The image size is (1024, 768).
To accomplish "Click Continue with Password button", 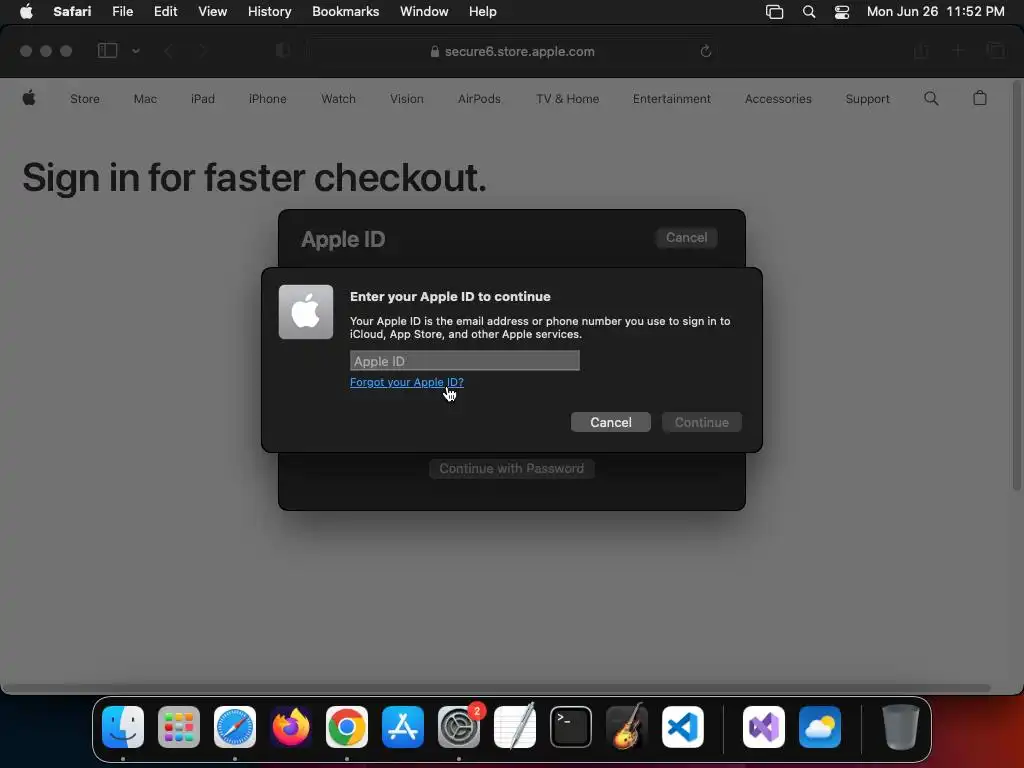I will tap(511, 468).
